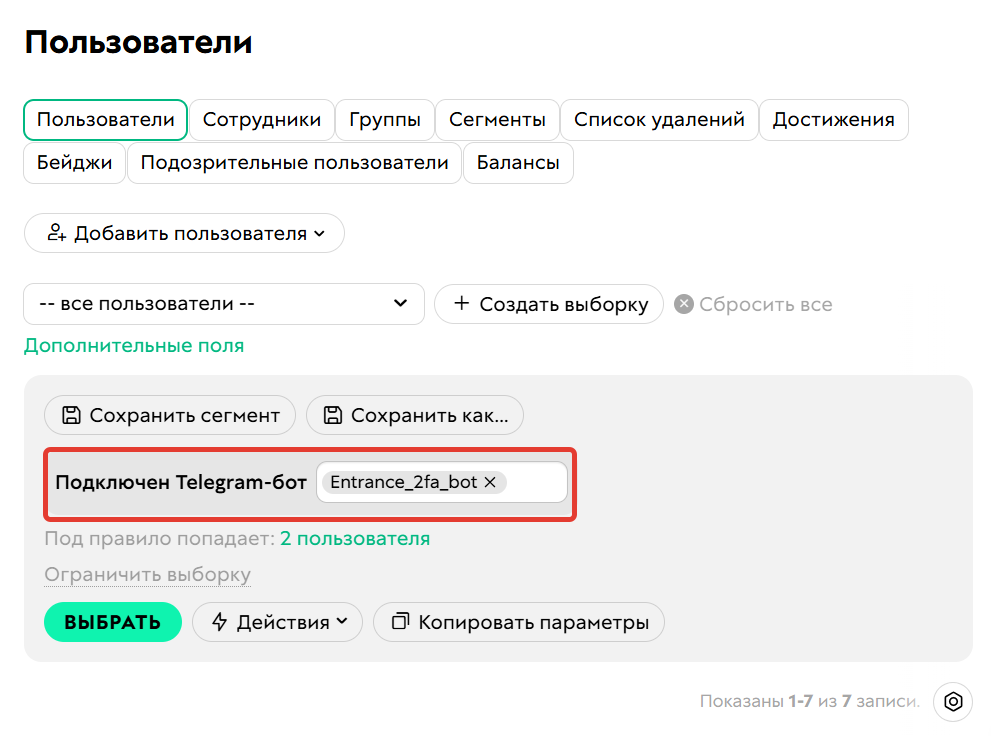Switch to the Сотрудники tab
991x736 pixels.
click(261, 119)
